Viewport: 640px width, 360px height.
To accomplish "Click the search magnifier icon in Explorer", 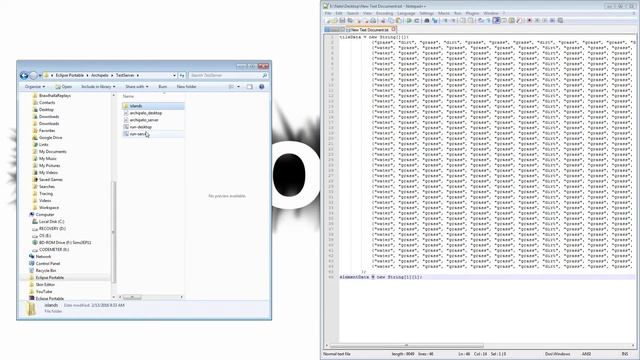I will click(264, 76).
